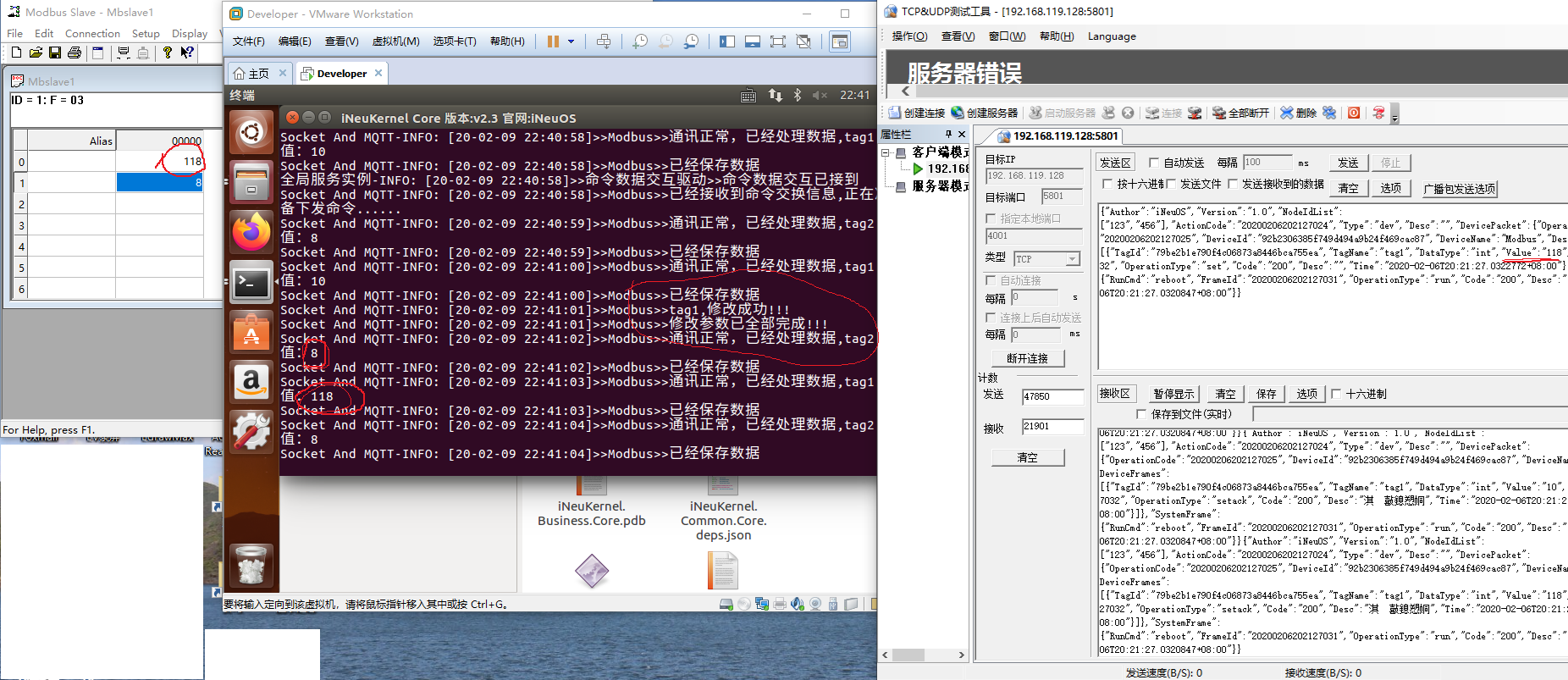Open Trash icon in Ubuntu dock
The image size is (1568, 680).
click(251, 565)
